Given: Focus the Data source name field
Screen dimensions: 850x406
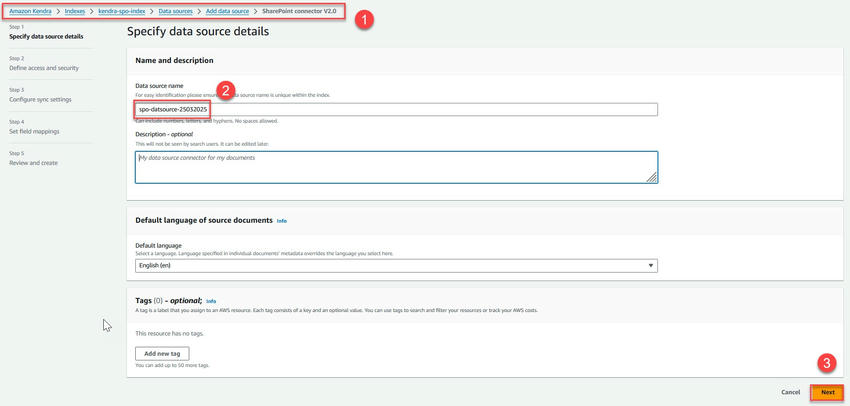Looking at the screenshot, I should click(x=396, y=109).
